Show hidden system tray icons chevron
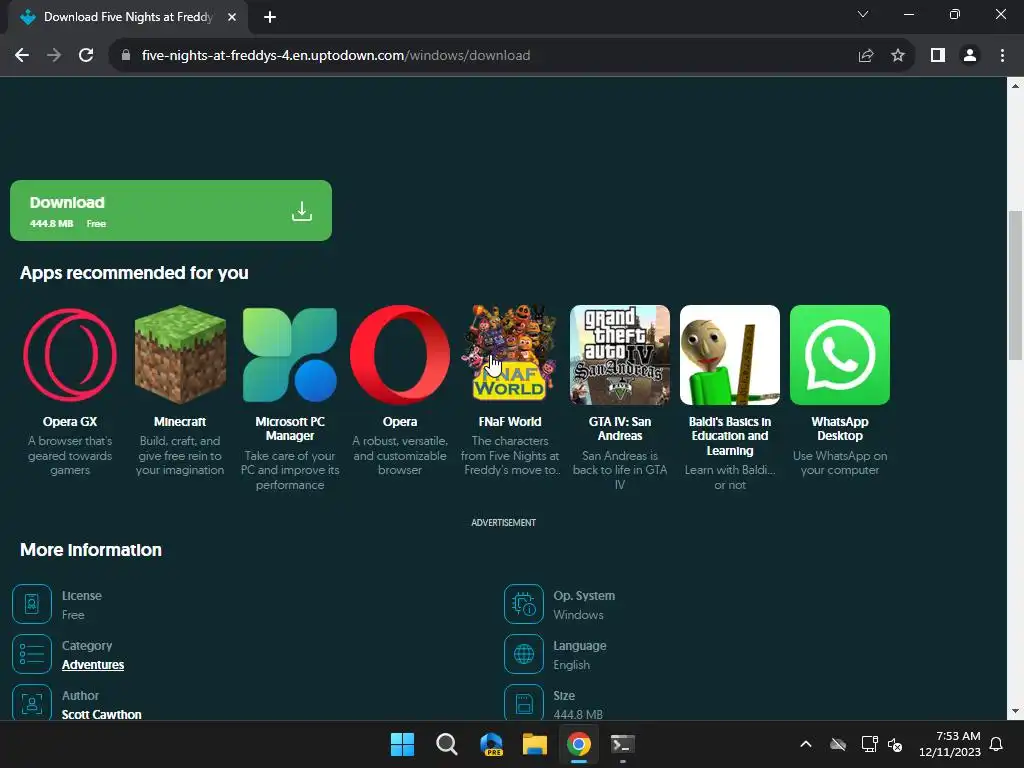 click(806, 744)
